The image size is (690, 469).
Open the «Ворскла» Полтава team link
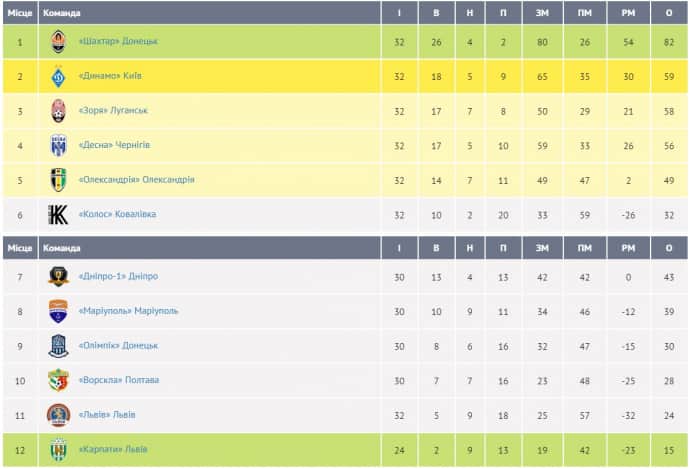(118, 380)
